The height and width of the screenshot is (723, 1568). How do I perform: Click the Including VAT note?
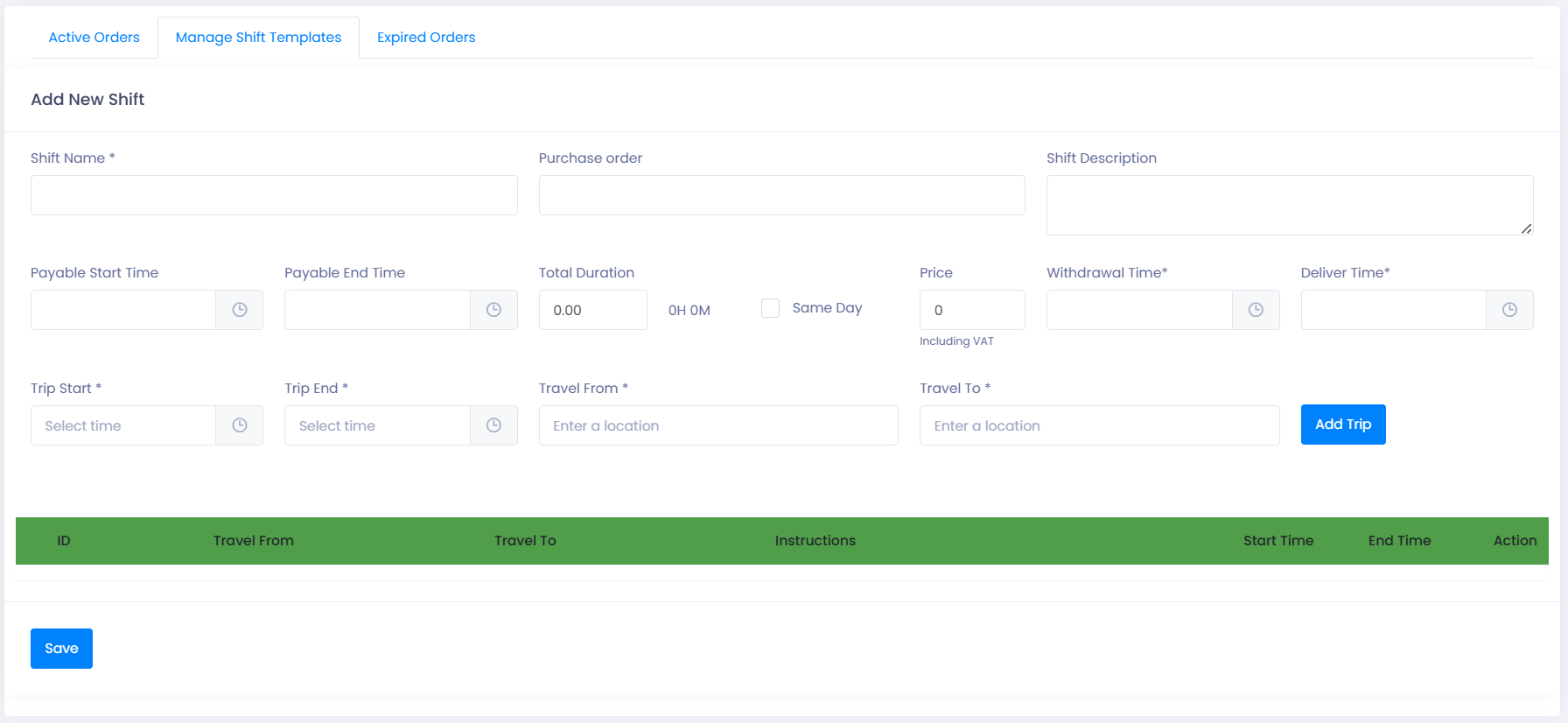pyautogui.click(x=956, y=341)
